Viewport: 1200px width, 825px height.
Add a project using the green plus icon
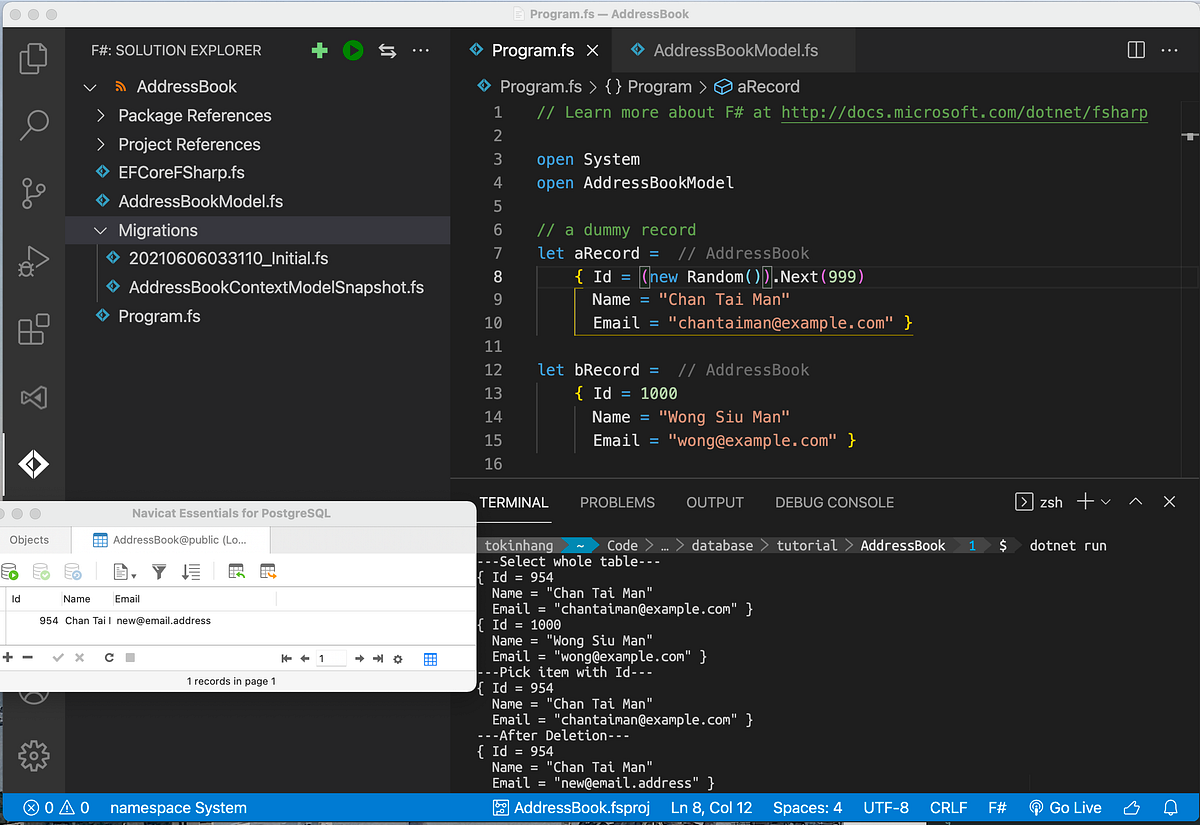pyautogui.click(x=319, y=50)
